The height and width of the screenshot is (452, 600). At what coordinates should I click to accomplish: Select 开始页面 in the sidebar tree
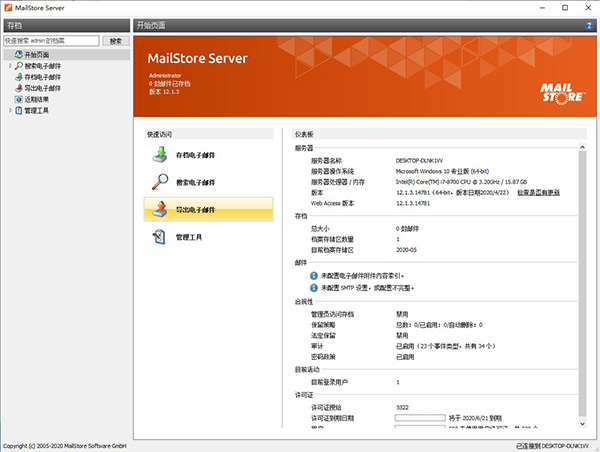point(42,55)
